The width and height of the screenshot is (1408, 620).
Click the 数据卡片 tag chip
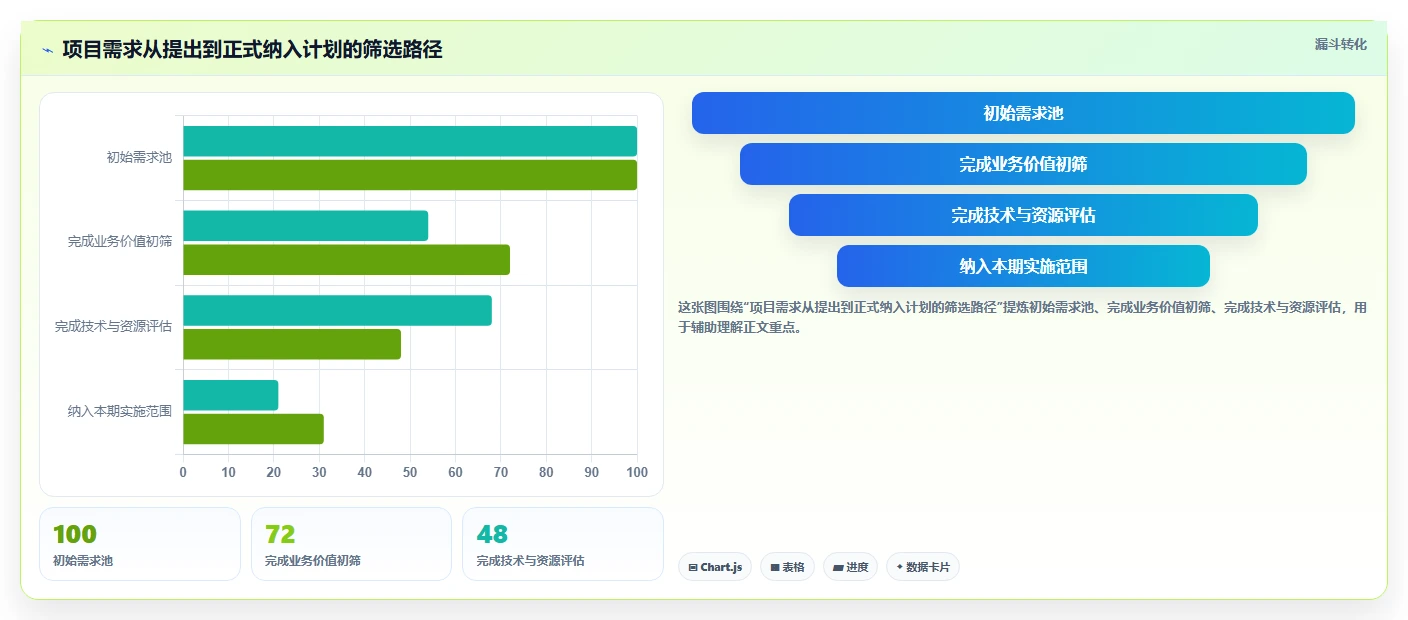pyautogui.click(x=923, y=567)
